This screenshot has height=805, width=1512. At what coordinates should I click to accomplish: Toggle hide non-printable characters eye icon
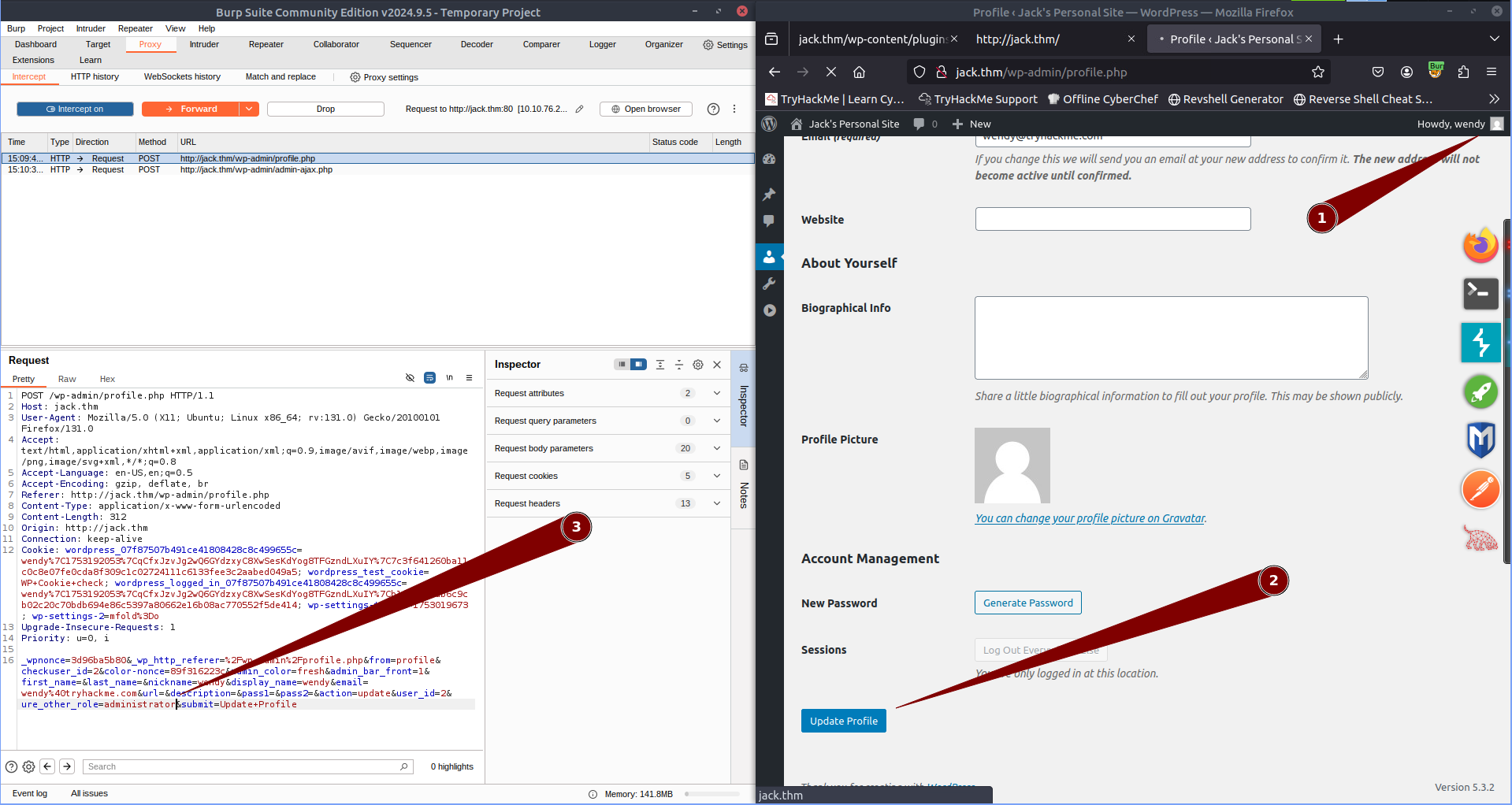pos(410,378)
